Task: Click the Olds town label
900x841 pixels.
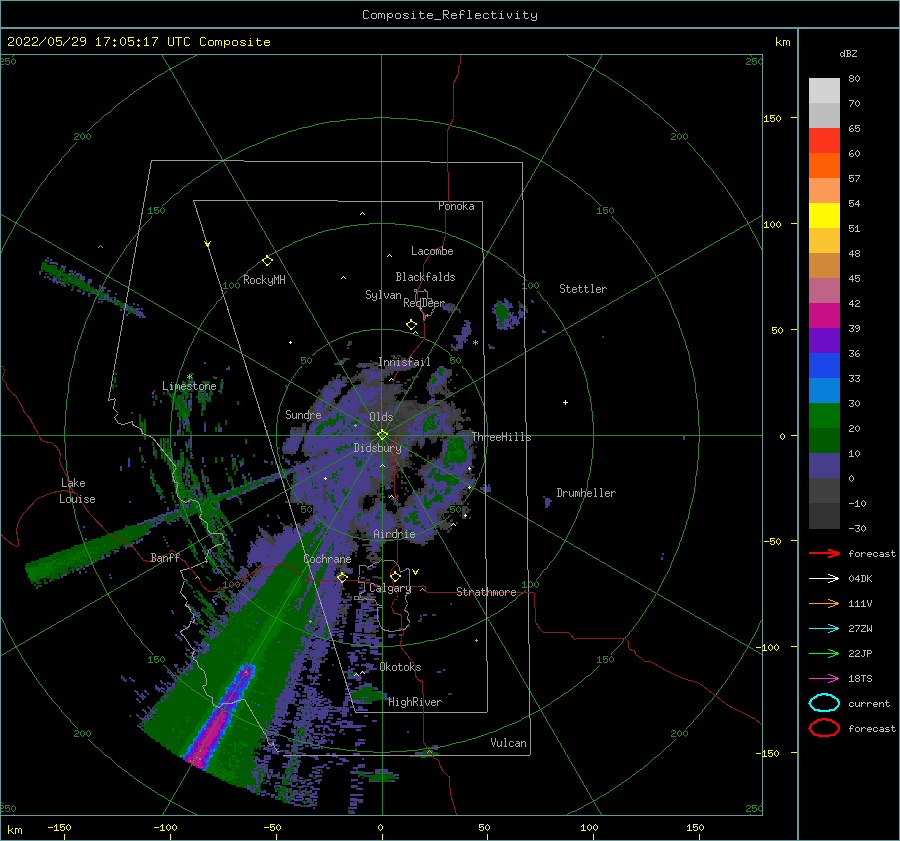Action: pos(381,417)
